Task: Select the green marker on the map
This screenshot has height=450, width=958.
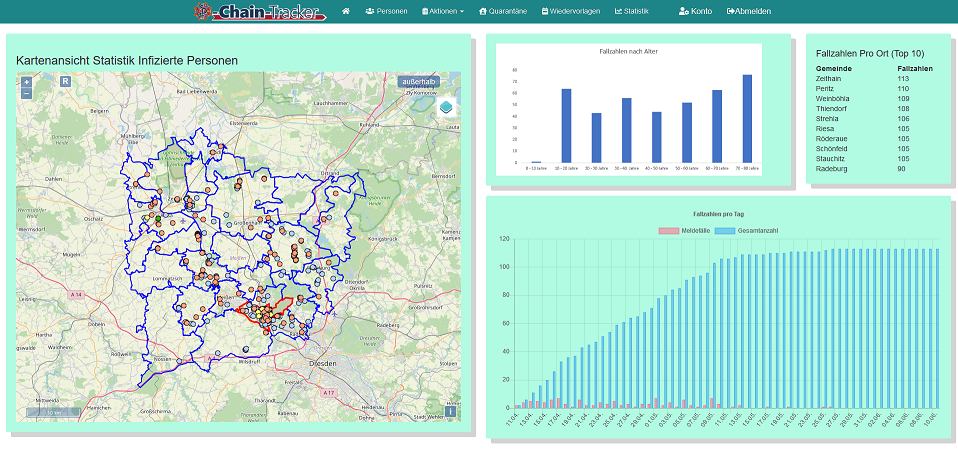Action: 158,218
